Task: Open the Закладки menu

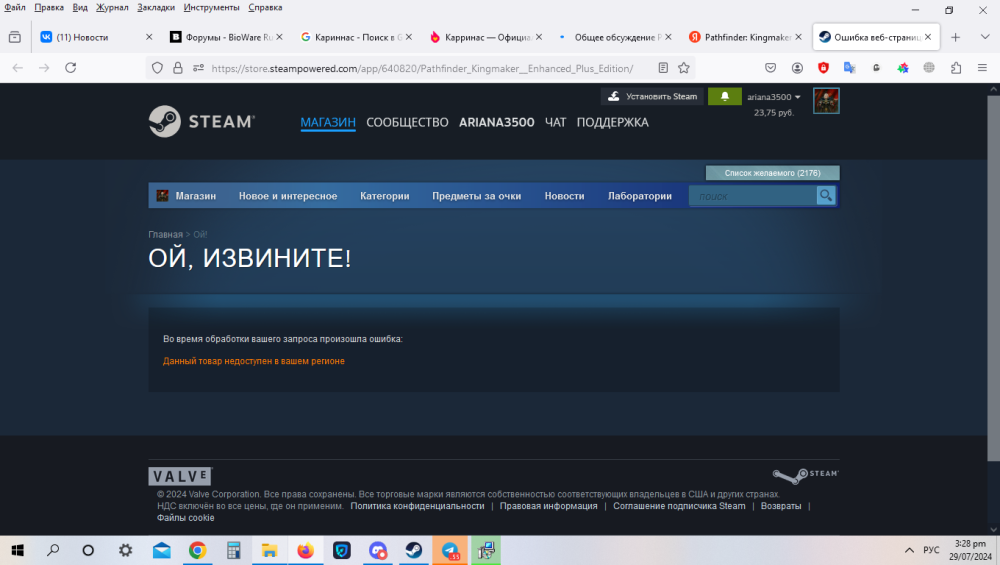Action: point(156,8)
